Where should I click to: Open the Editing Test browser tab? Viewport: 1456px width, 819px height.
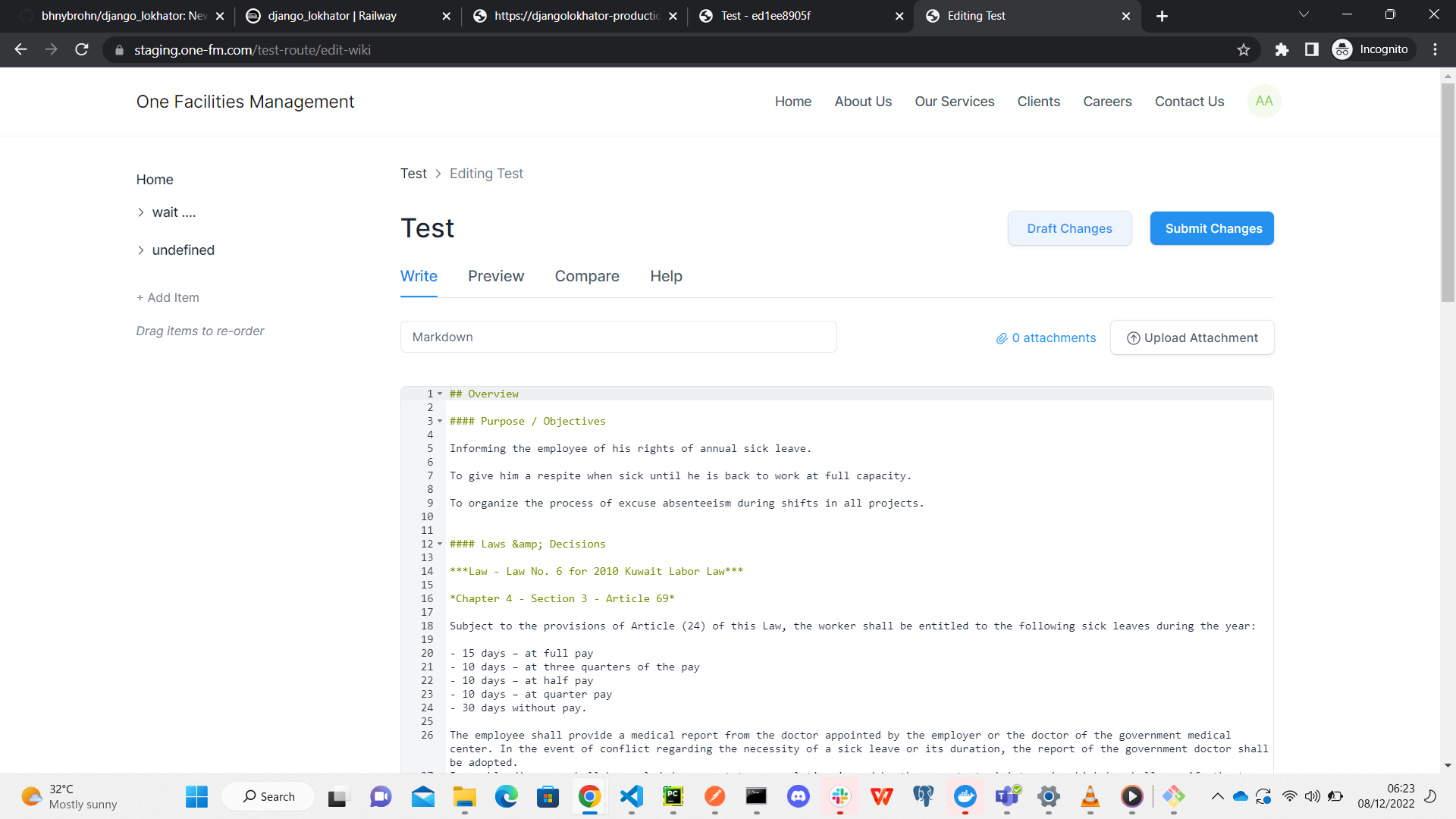click(976, 16)
